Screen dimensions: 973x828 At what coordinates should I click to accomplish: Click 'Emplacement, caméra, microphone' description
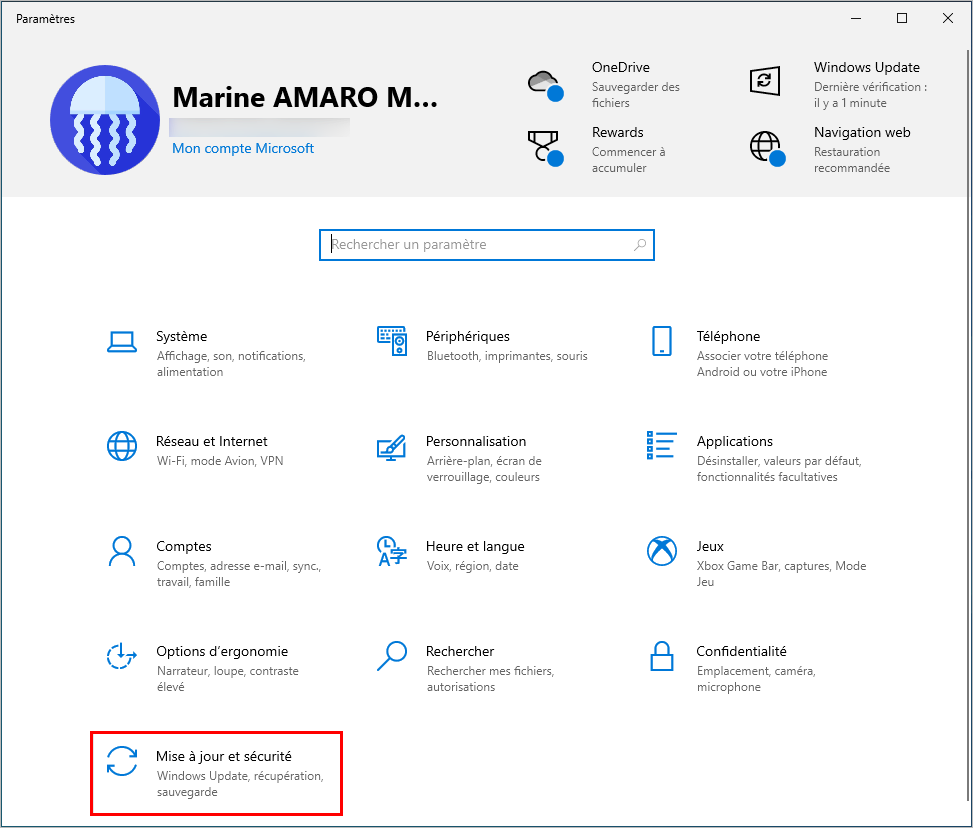tap(756, 678)
